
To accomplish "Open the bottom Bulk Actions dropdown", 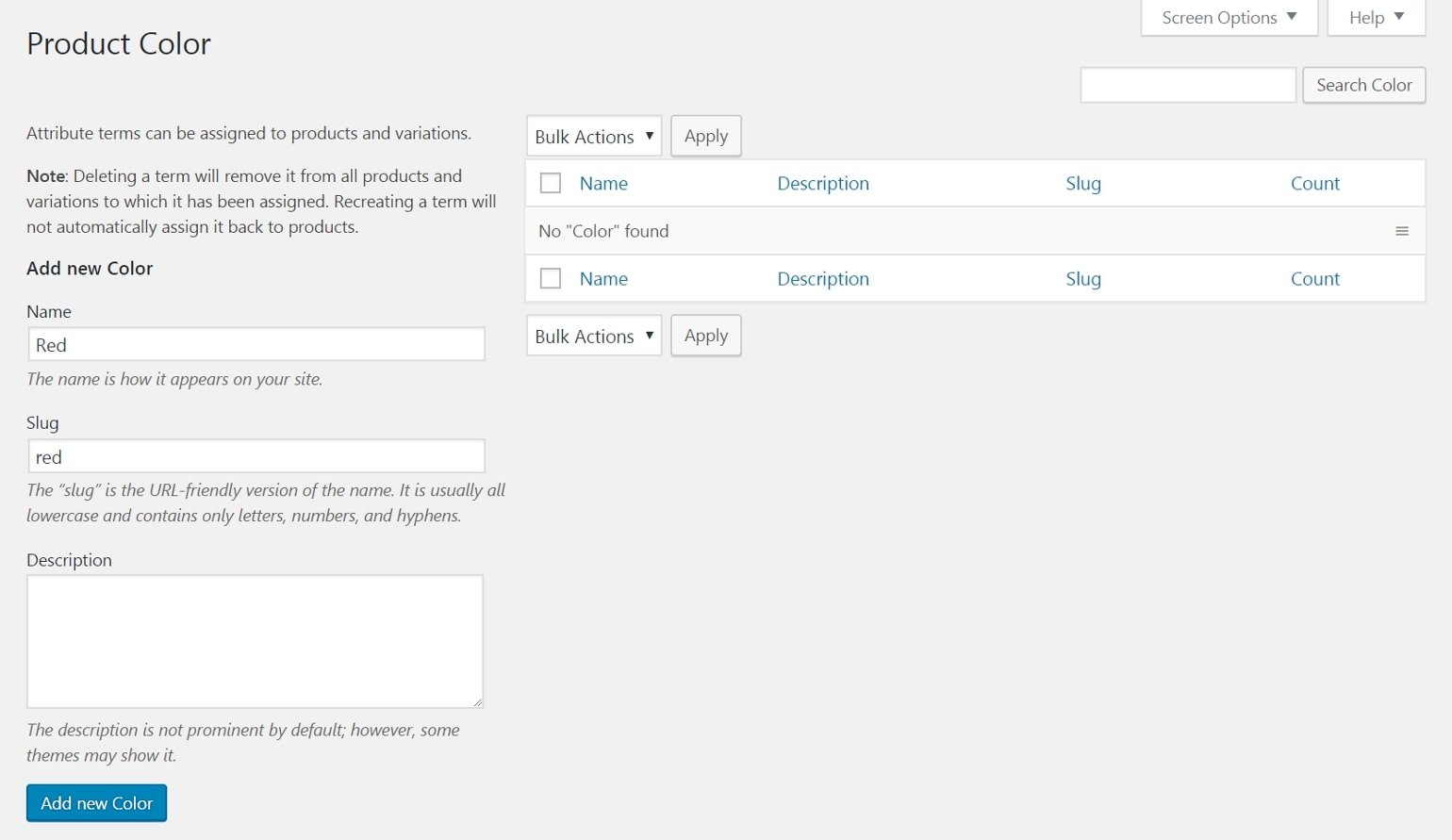I will (x=593, y=336).
